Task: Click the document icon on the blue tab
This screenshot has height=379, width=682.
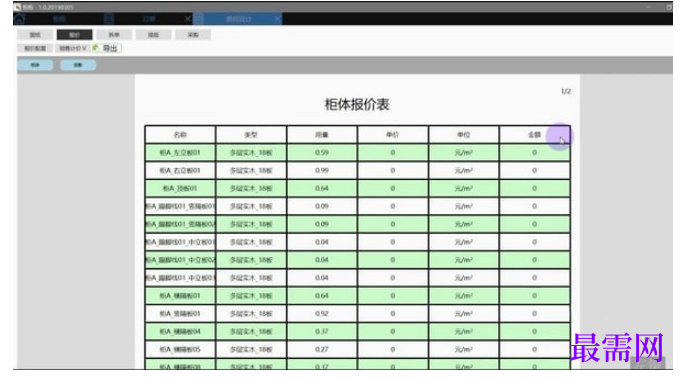Action: tap(198, 19)
